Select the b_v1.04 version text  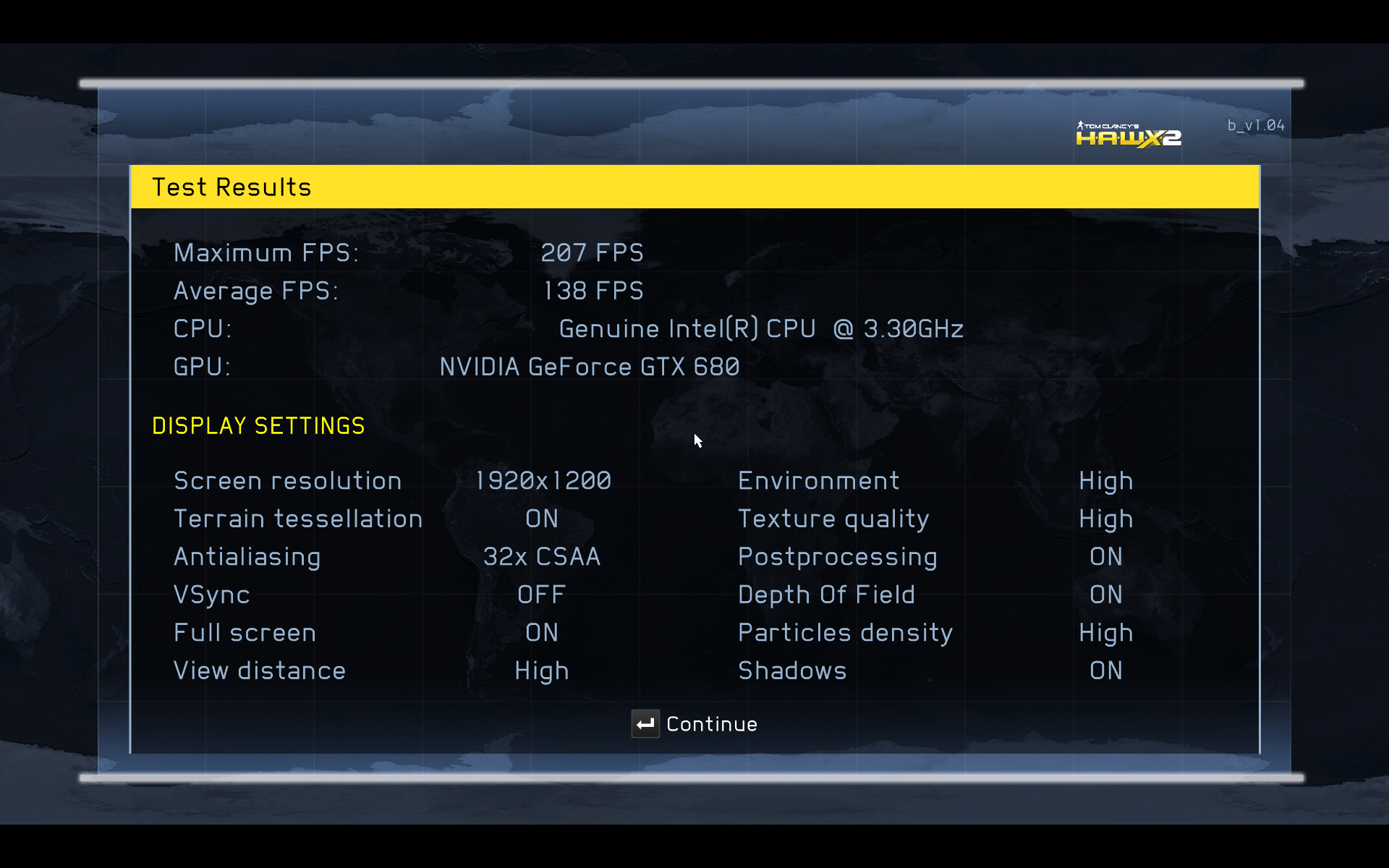tap(1256, 125)
